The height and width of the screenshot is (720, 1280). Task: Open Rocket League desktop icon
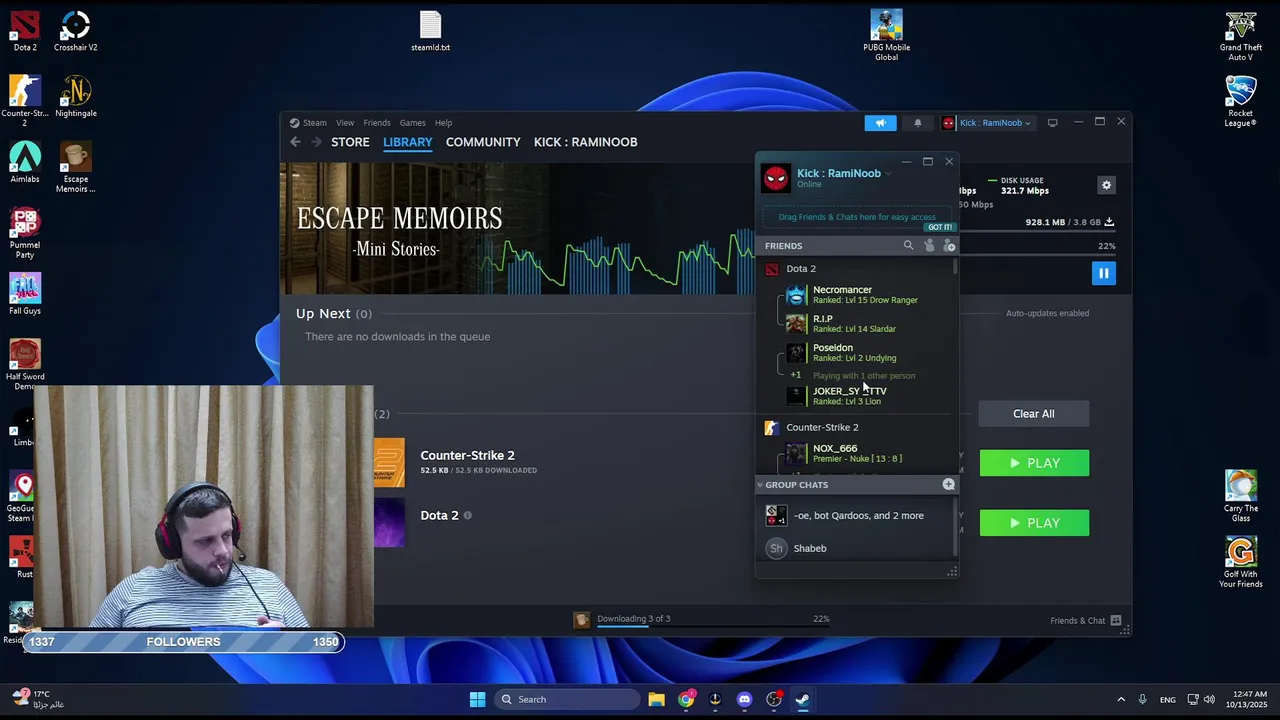[x=1240, y=101]
